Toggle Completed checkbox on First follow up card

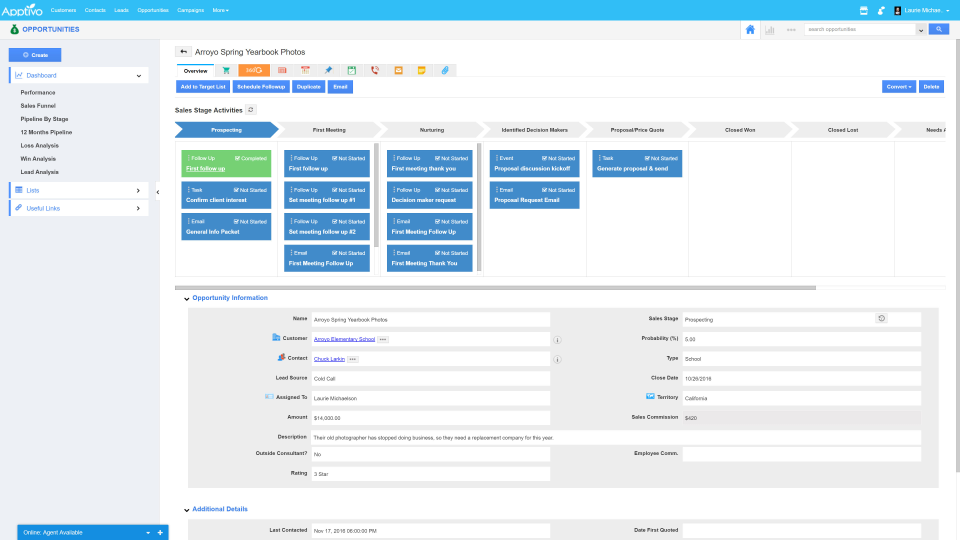pos(237,158)
